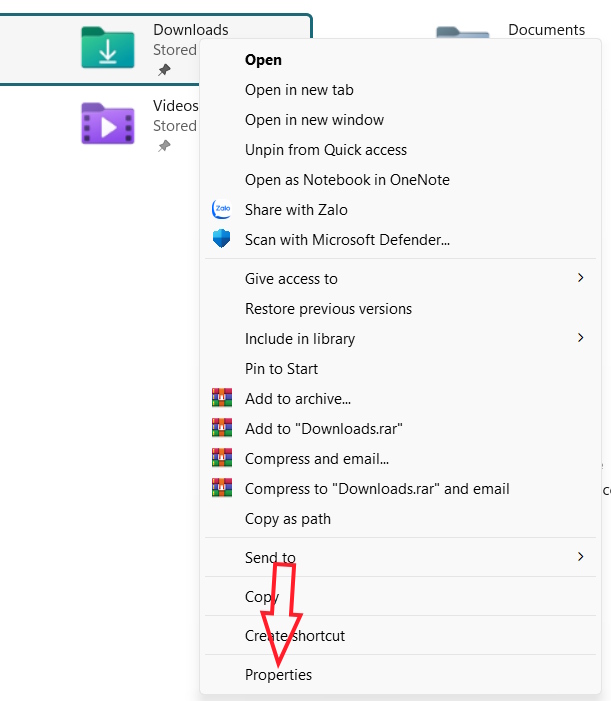Choose Compress and email...
The width and height of the screenshot is (611, 701).
tap(400, 458)
